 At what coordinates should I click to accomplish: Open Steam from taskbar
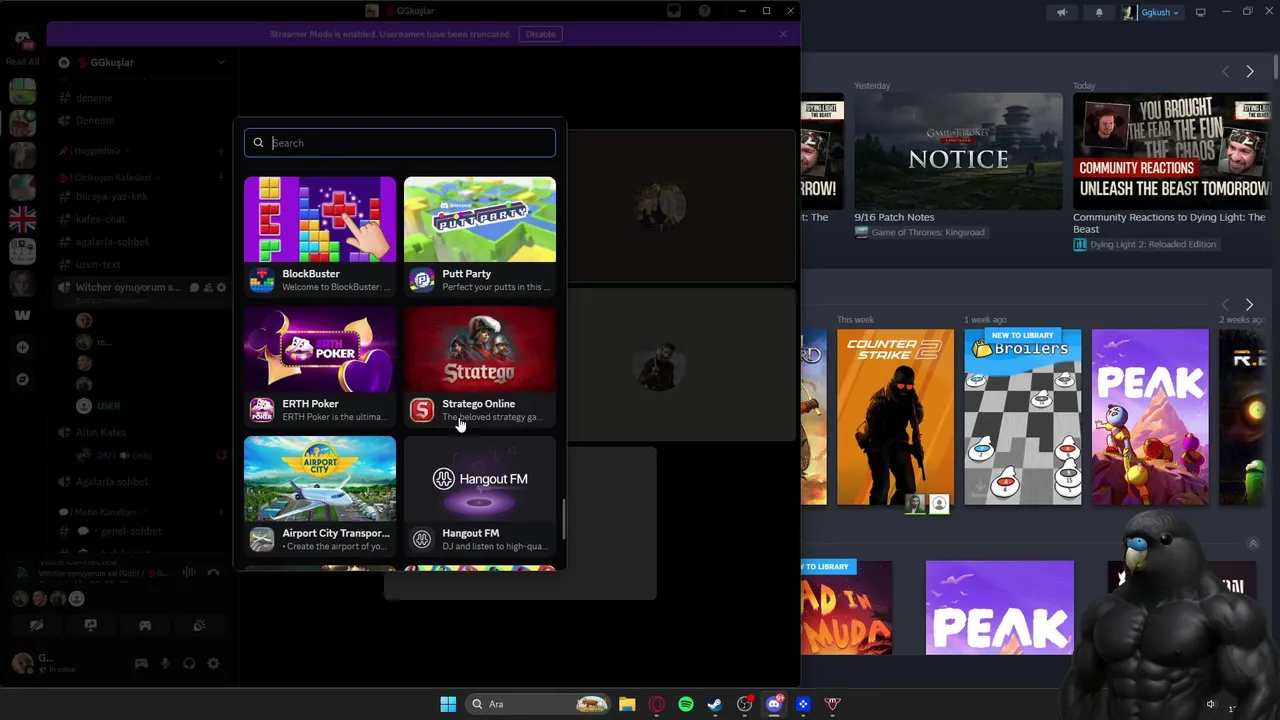[715, 704]
